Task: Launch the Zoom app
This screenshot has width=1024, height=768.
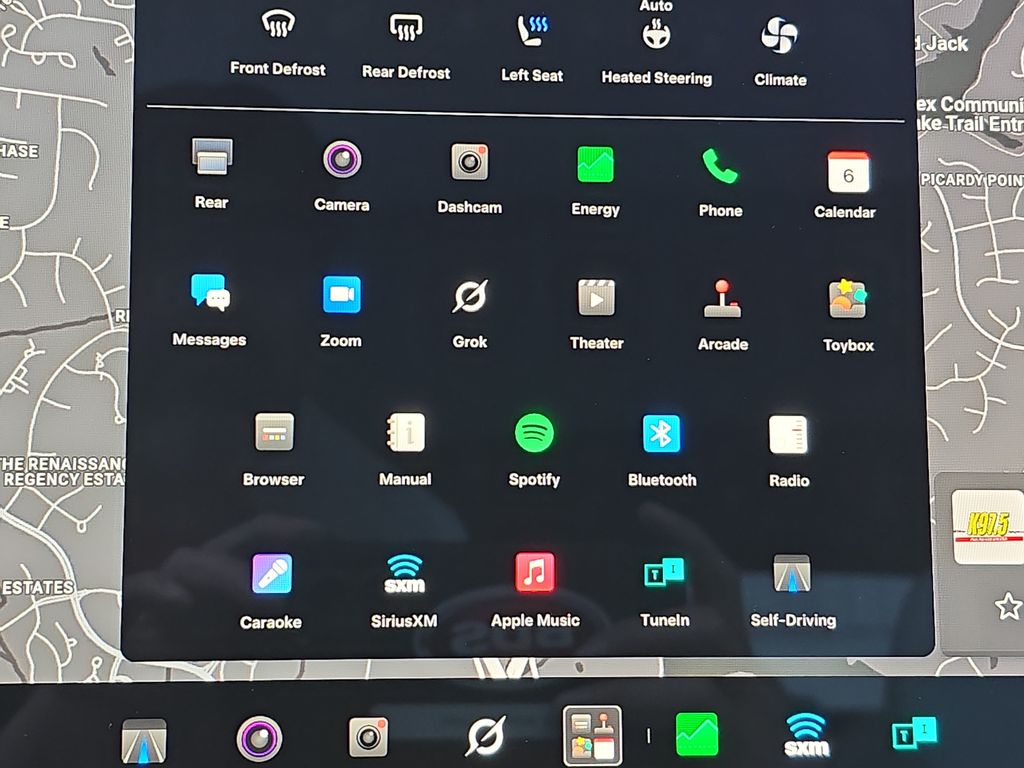Action: 341,311
